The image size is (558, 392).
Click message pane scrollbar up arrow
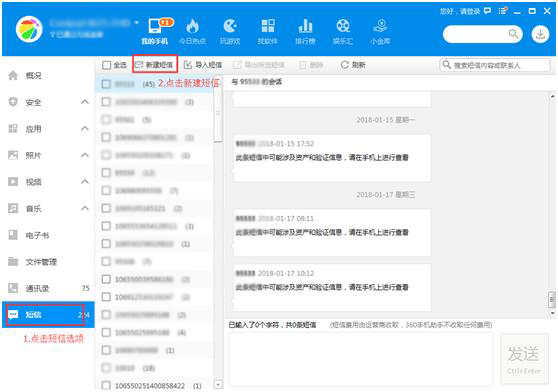coord(552,96)
